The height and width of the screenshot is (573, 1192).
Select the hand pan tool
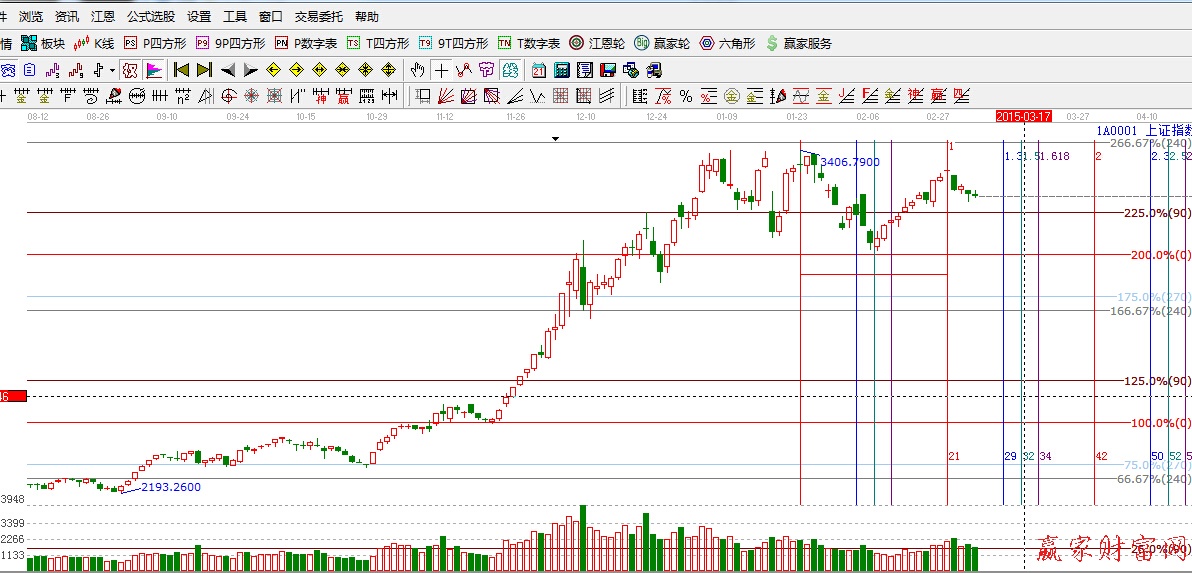418,70
